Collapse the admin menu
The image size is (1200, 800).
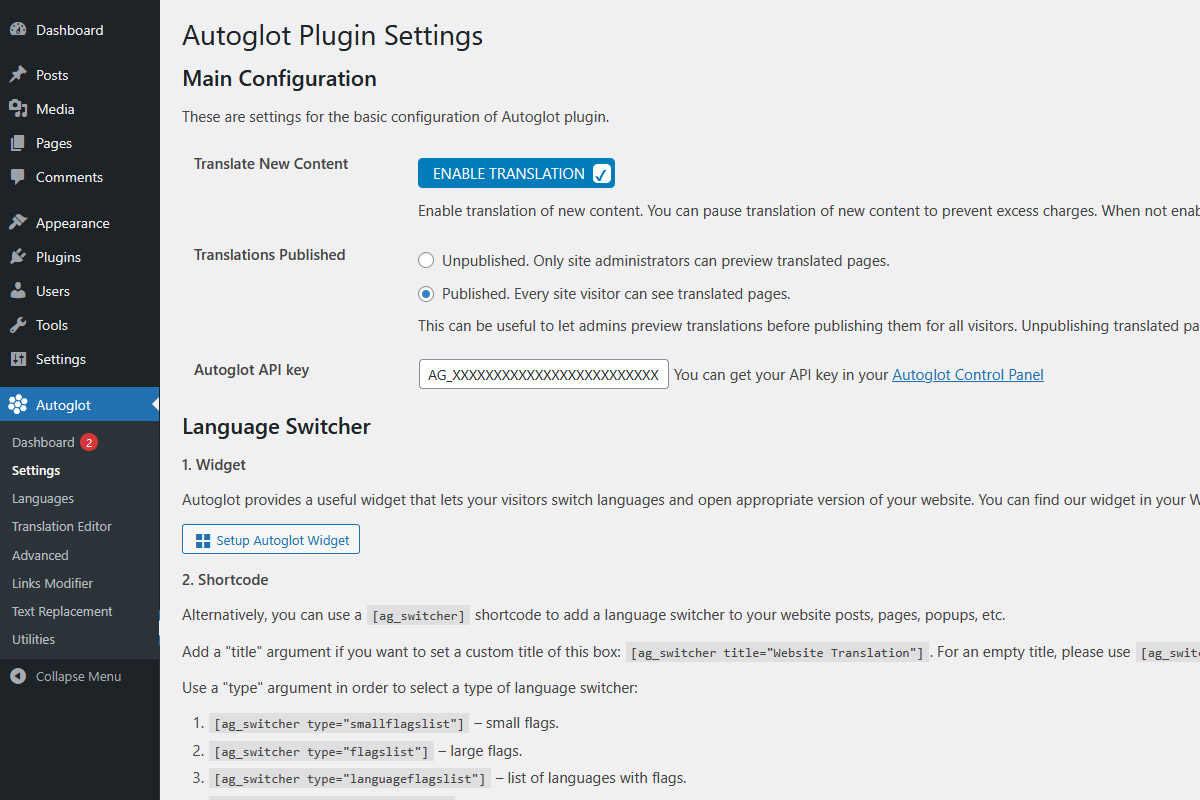[x=66, y=676]
